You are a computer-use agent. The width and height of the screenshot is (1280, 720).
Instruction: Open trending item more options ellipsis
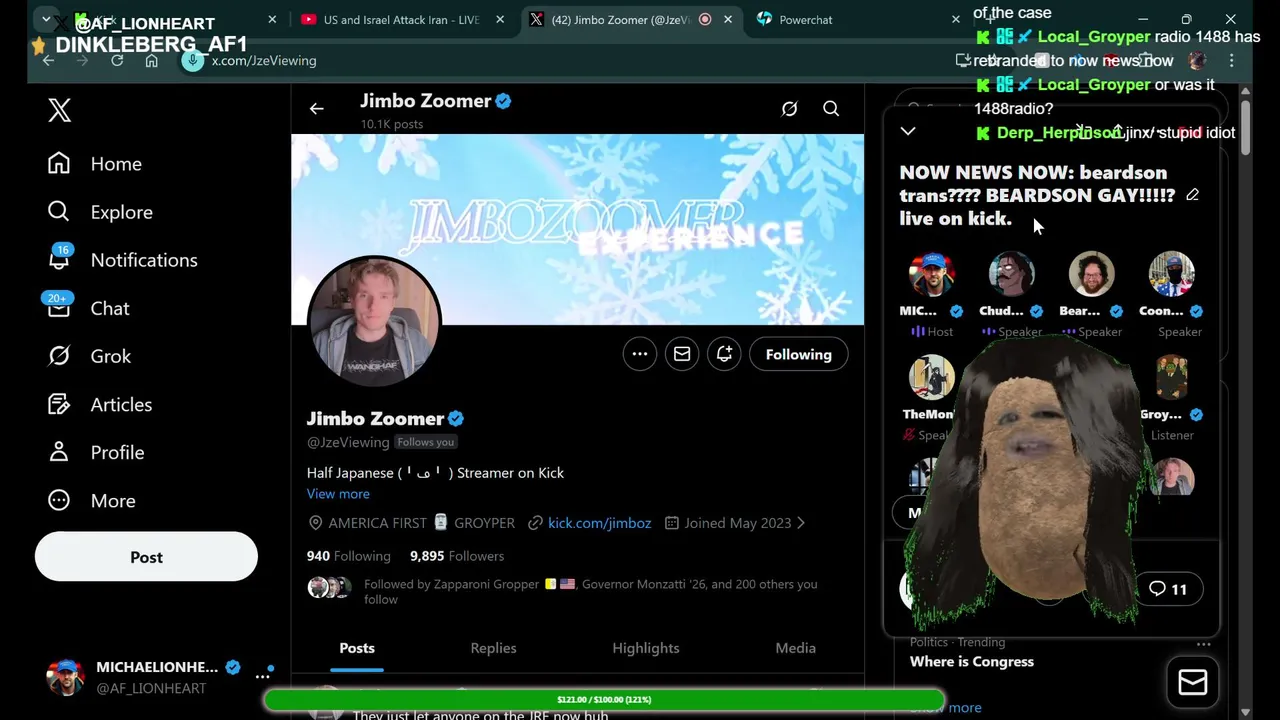pyautogui.click(x=1204, y=645)
